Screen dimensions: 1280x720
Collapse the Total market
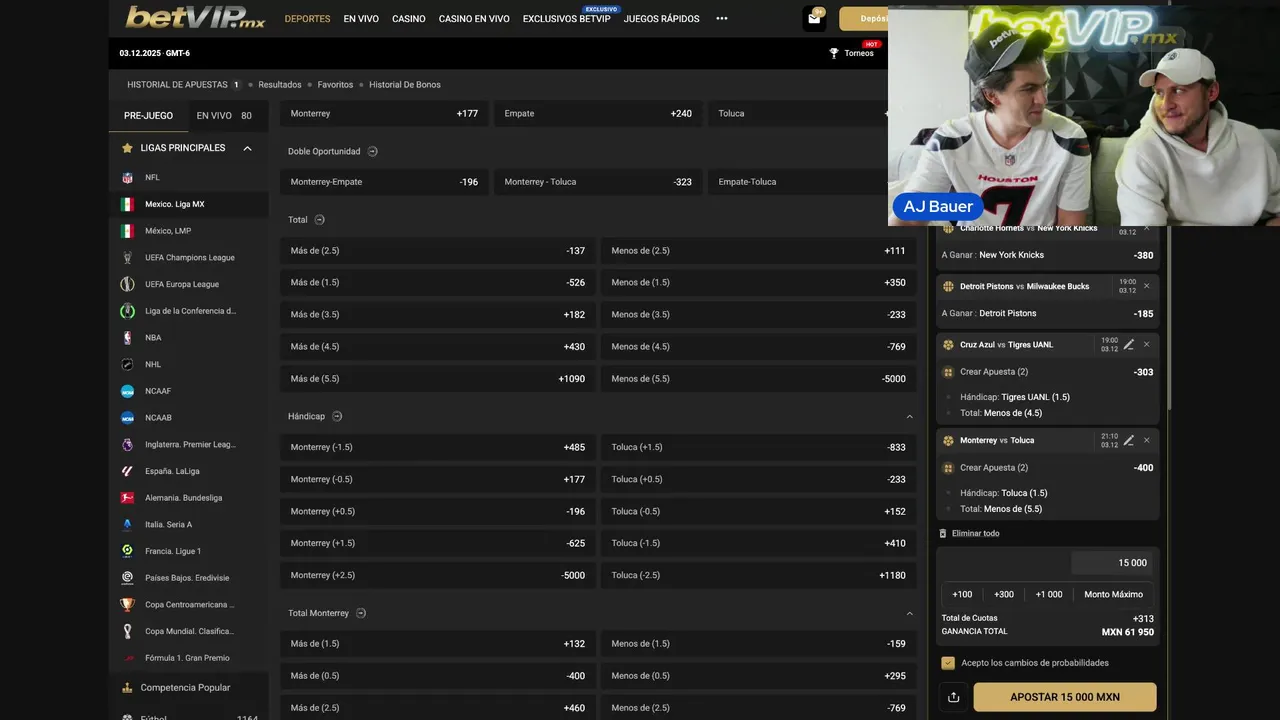(x=320, y=219)
